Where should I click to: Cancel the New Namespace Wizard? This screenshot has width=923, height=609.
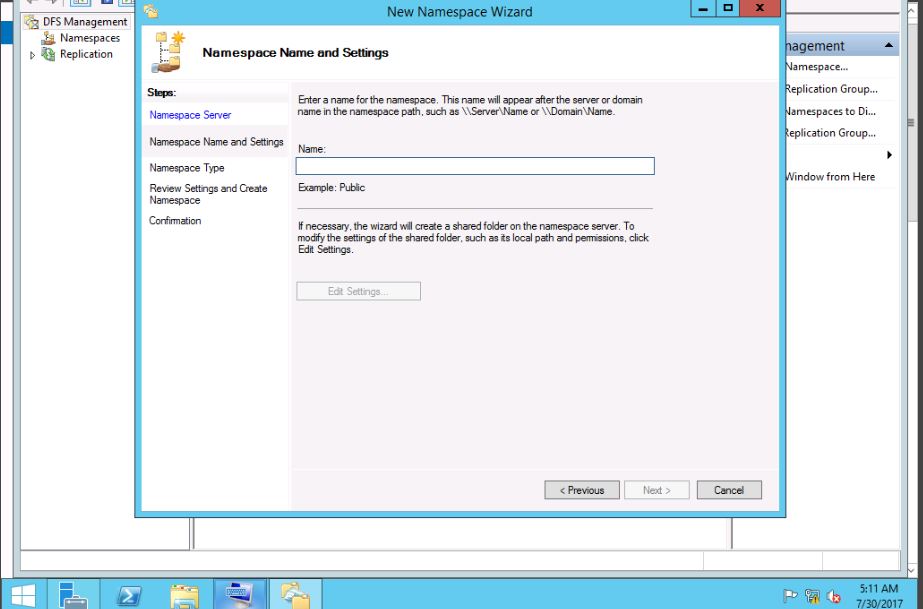pos(729,490)
